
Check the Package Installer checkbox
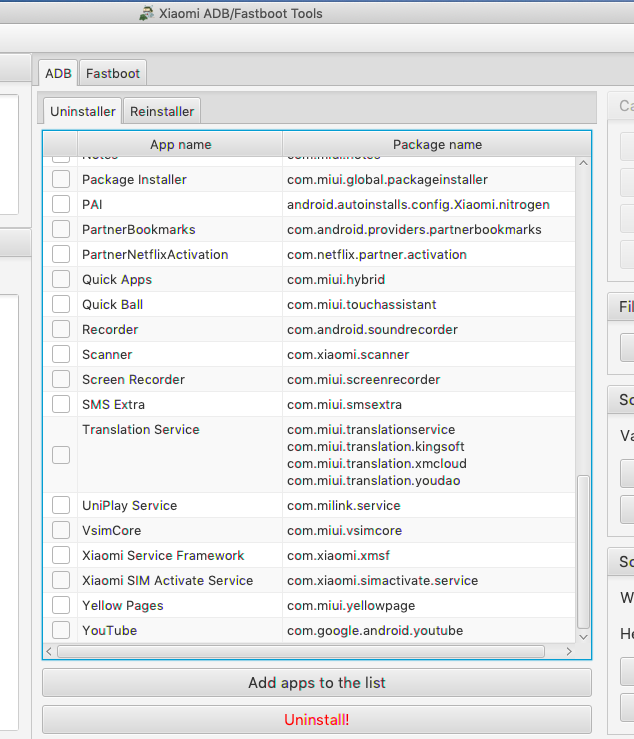point(61,180)
